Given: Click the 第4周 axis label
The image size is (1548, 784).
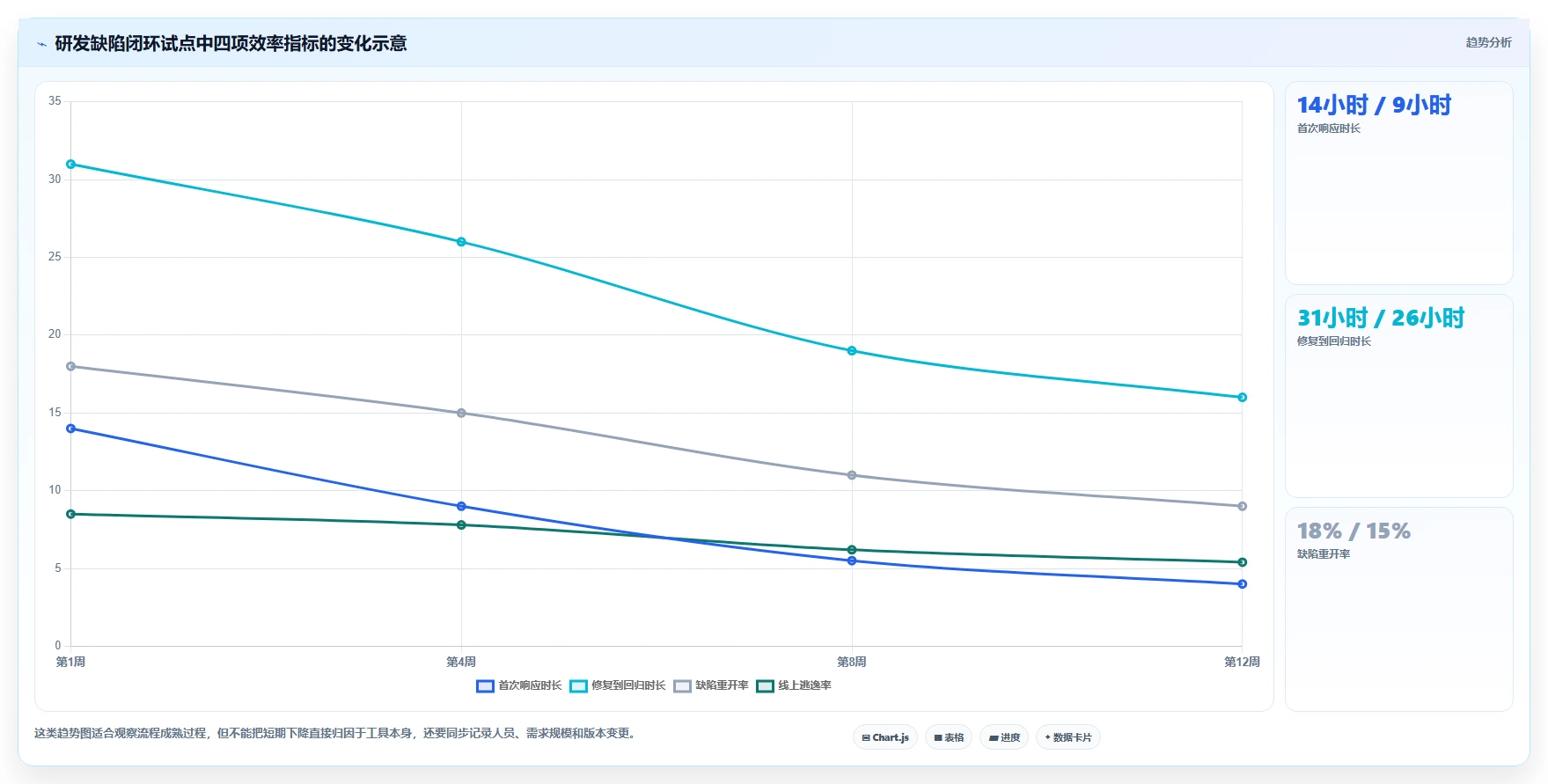Looking at the screenshot, I should (x=461, y=662).
